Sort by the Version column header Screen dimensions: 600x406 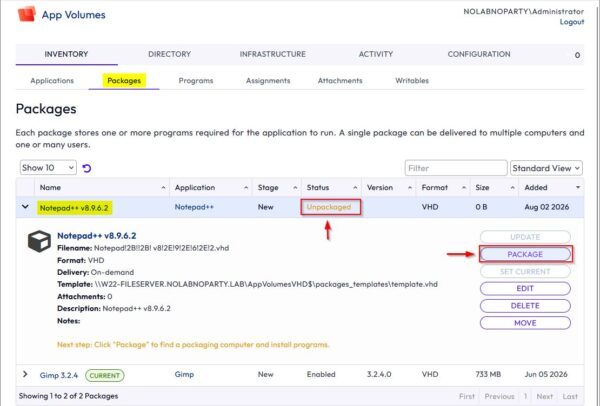click(x=389, y=188)
